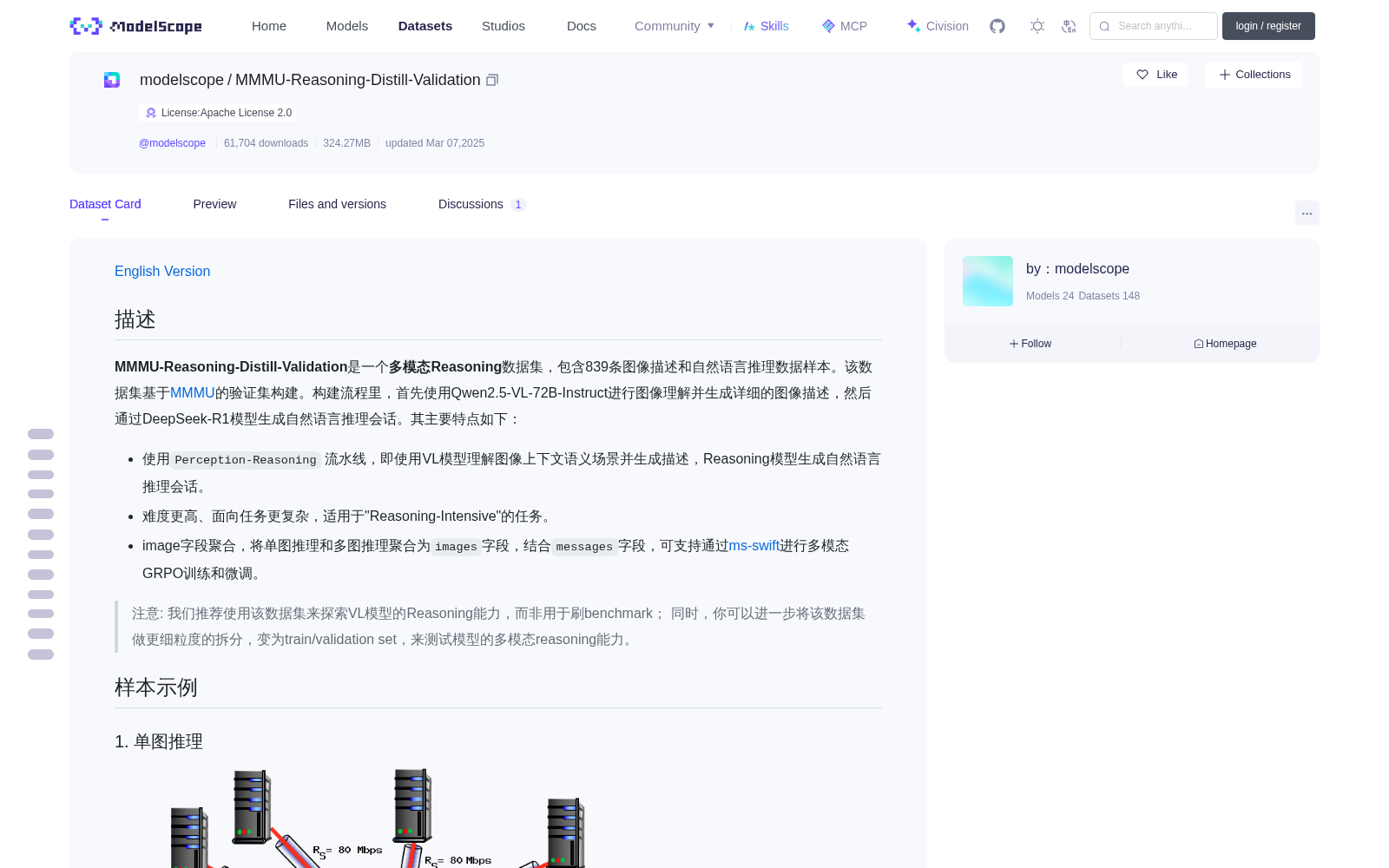Toggle light/dark theme sun icon
1389x868 pixels.
coord(1037,26)
